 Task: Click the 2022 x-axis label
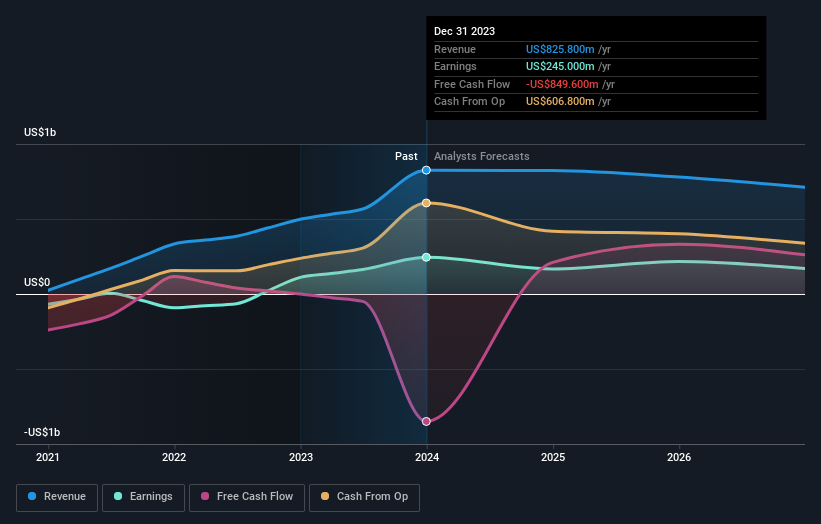[x=174, y=458]
